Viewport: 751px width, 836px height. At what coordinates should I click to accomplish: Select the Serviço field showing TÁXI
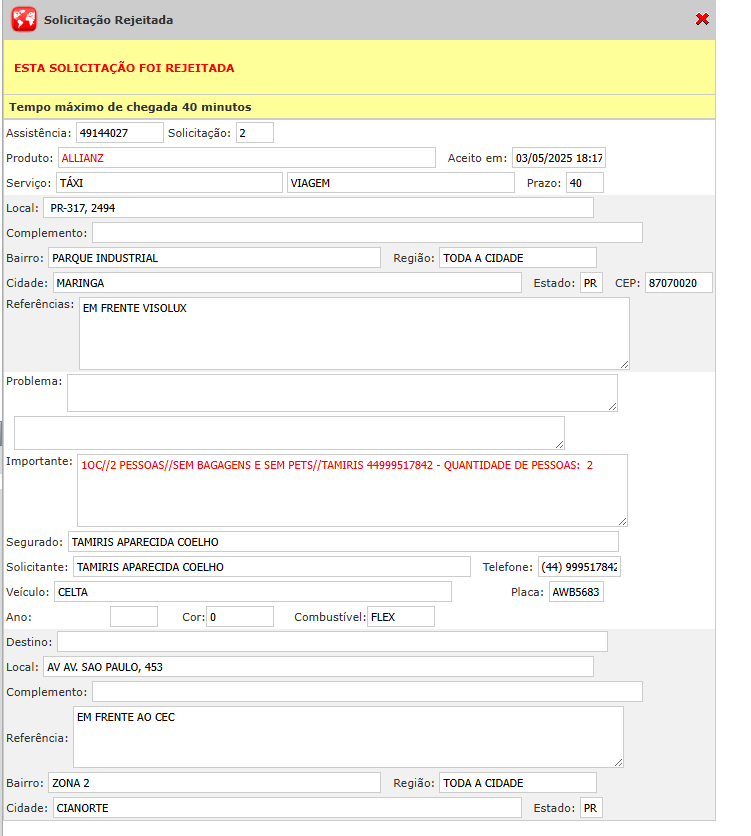click(168, 183)
